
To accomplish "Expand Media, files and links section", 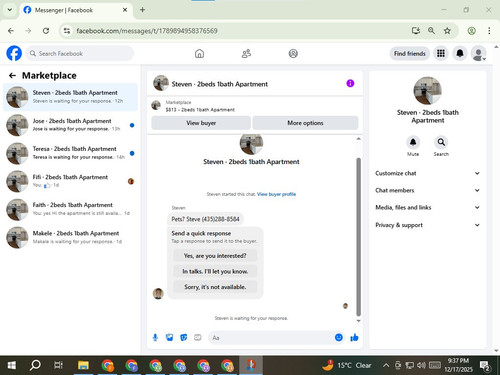I will pos(428,207).
